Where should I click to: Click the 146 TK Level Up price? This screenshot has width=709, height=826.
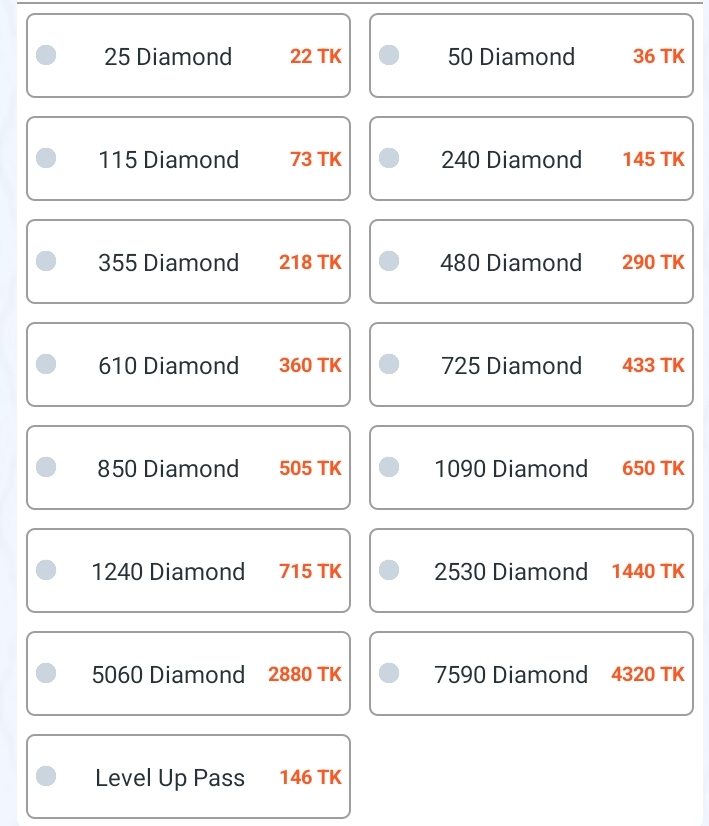click(x=310, y=778)
